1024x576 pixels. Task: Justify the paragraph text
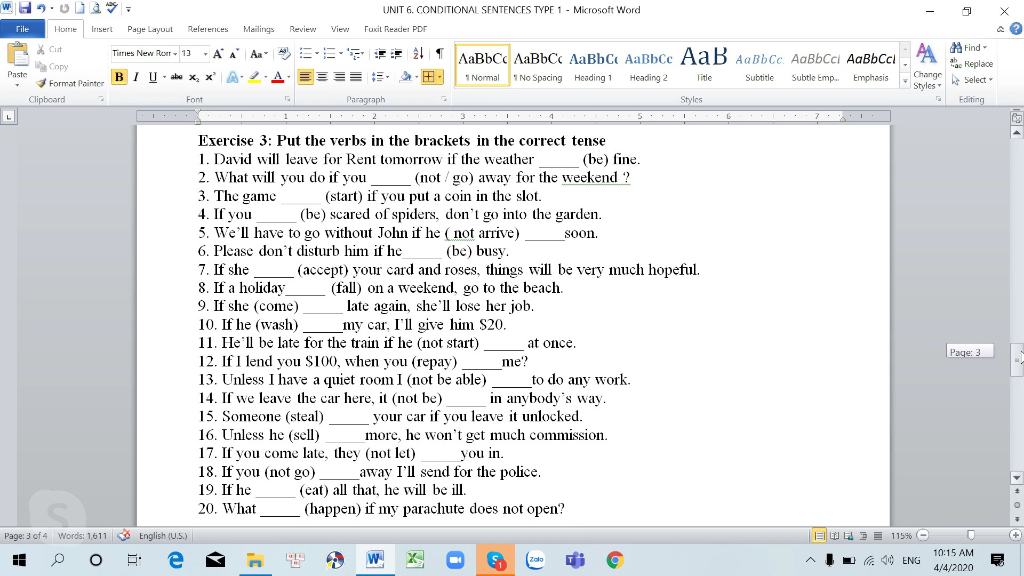tap(356, 77)
